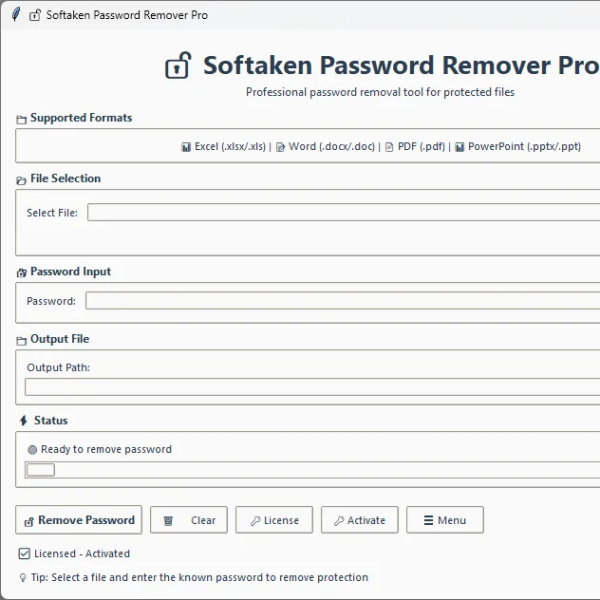Click the trash bin icon on Clear
Viewport: 600px width, 600px height.
pyautogui.click(x=168, y=520)
